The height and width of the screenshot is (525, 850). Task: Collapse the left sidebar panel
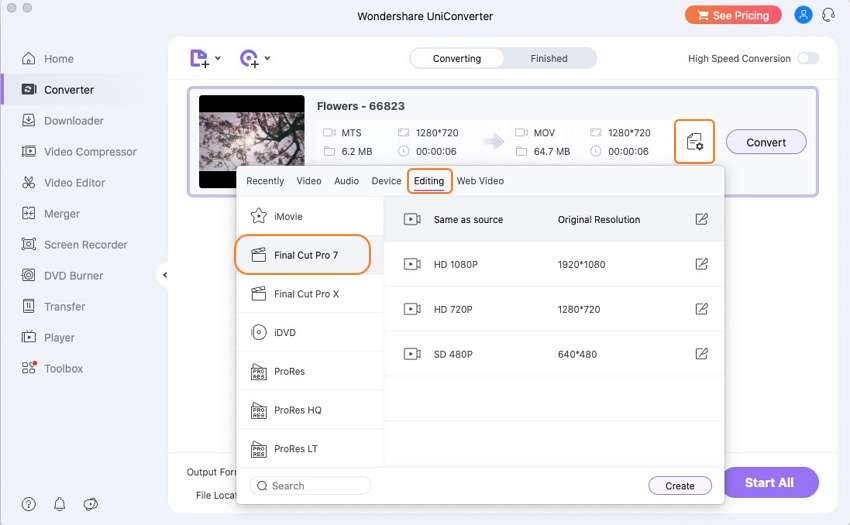[x=165, y=275]
